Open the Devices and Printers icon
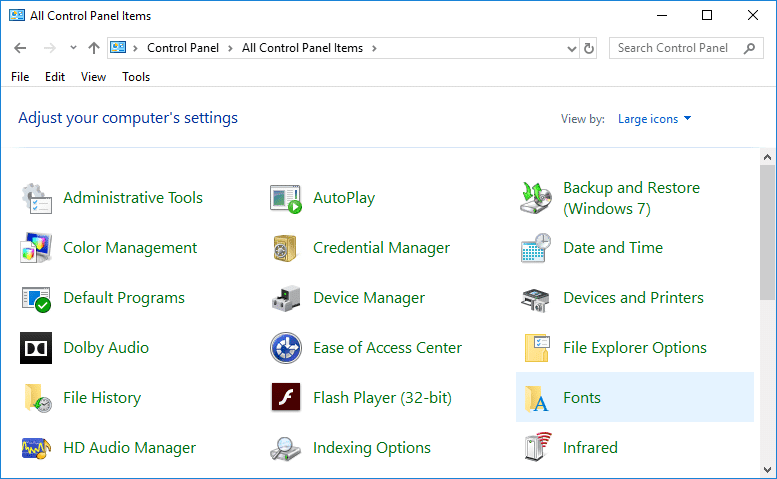This screenshot has width=777, height=479. [536, 298]
